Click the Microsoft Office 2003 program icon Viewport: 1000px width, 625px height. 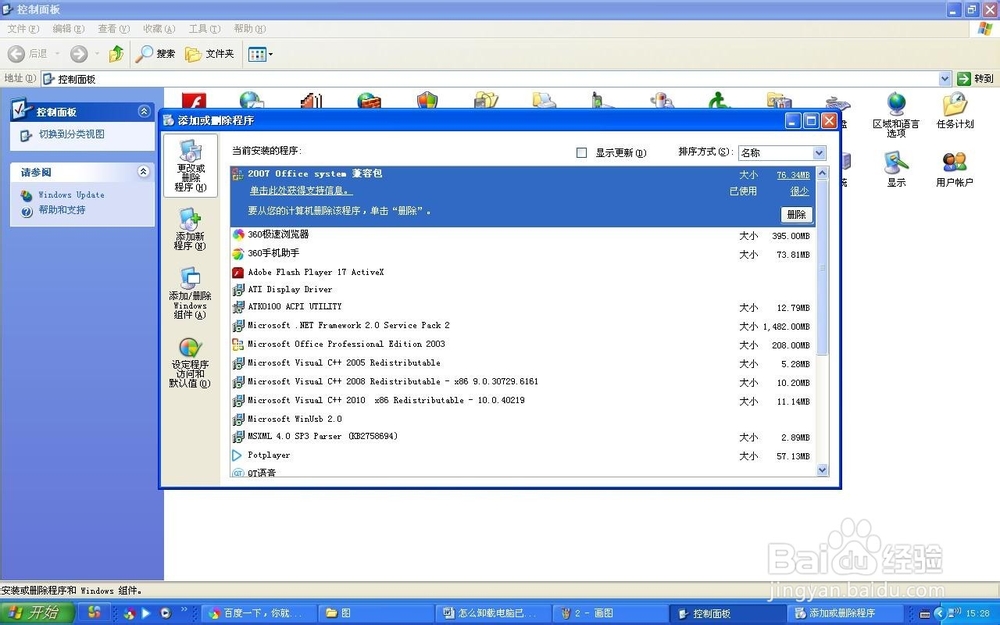click(238, 344)
